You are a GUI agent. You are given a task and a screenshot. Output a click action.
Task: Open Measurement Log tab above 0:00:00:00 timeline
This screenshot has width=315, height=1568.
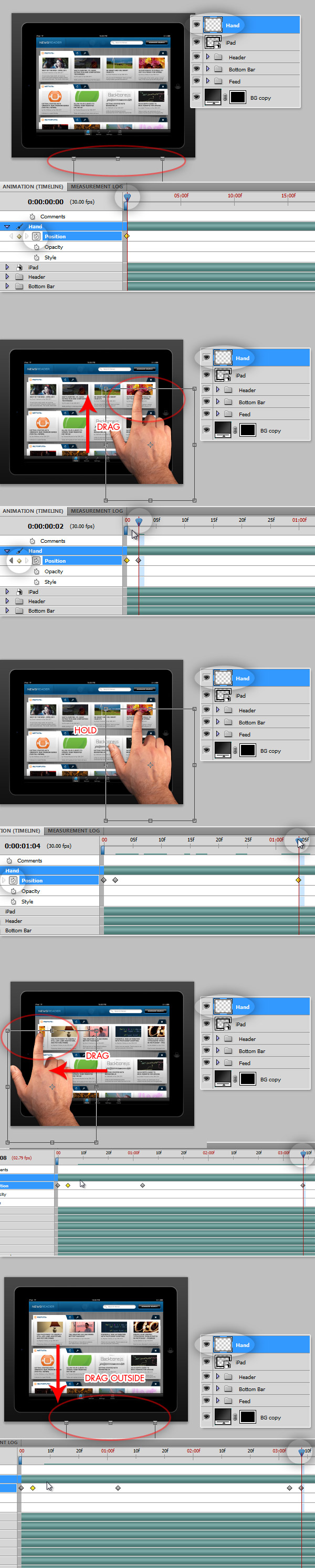click(x=97, y=187)
